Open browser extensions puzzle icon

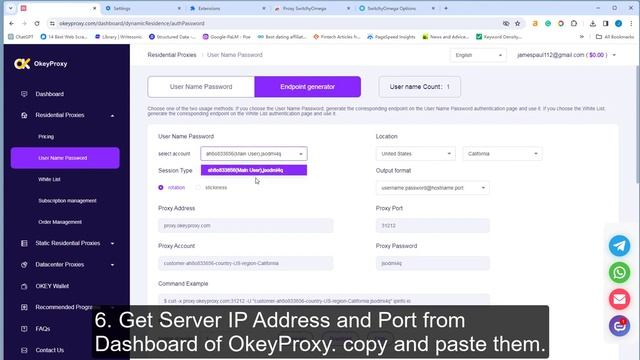pos(574,24)
